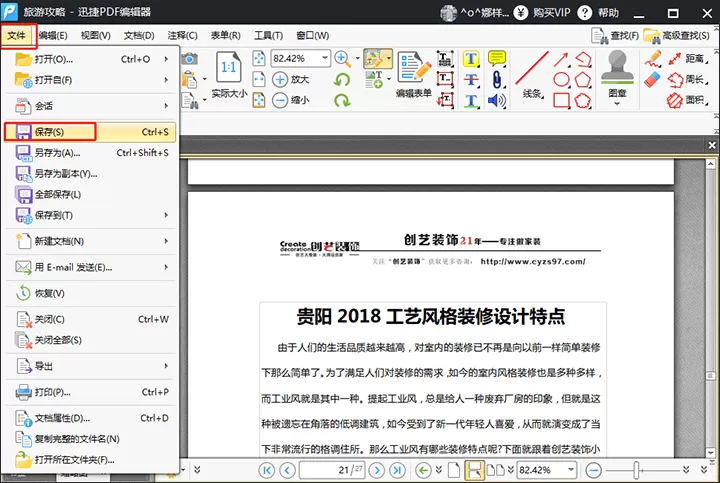Pick the Stamp tool icon
The height and width of the screenshot is (483, 720).
click(617, 67)
